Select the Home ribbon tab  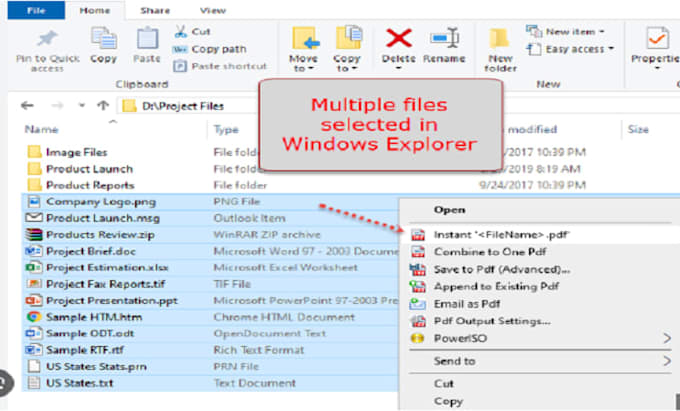(95, 10)
